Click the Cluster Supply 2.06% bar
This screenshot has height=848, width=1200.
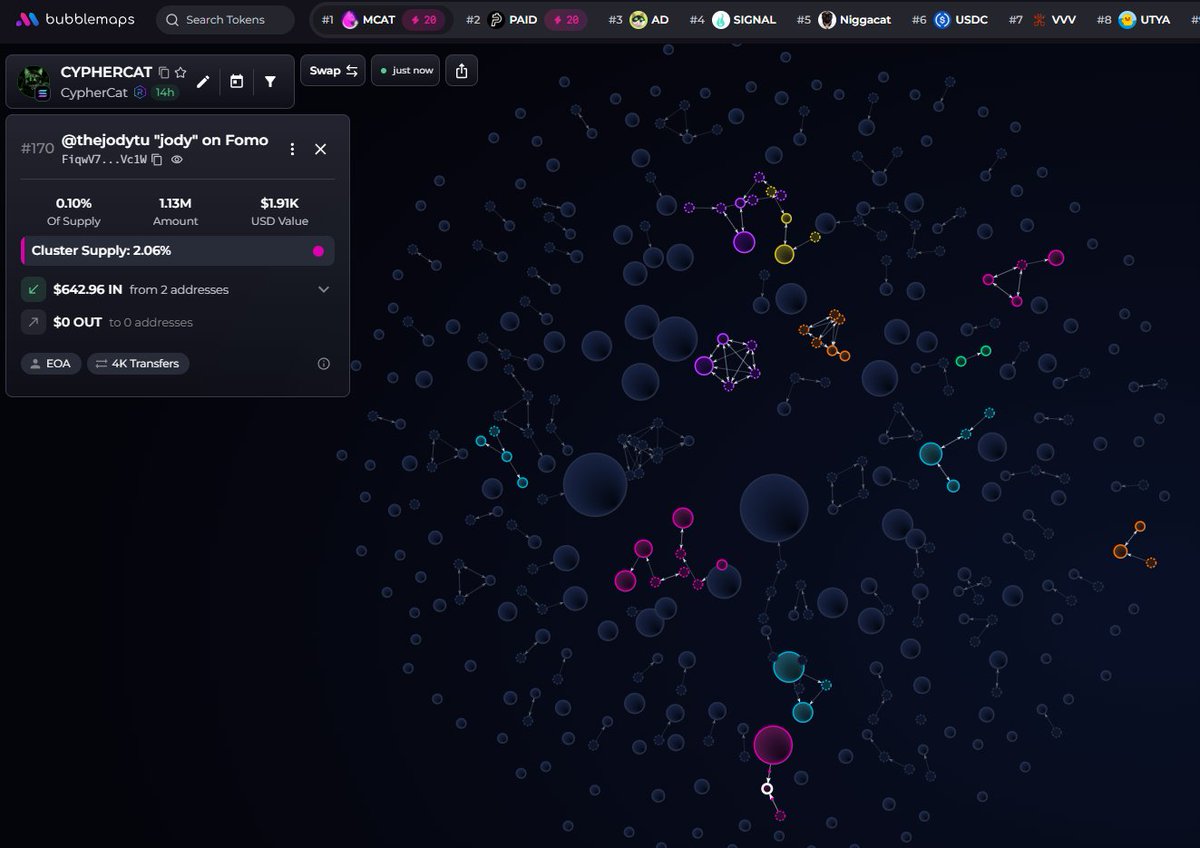[x=178, y=251]
